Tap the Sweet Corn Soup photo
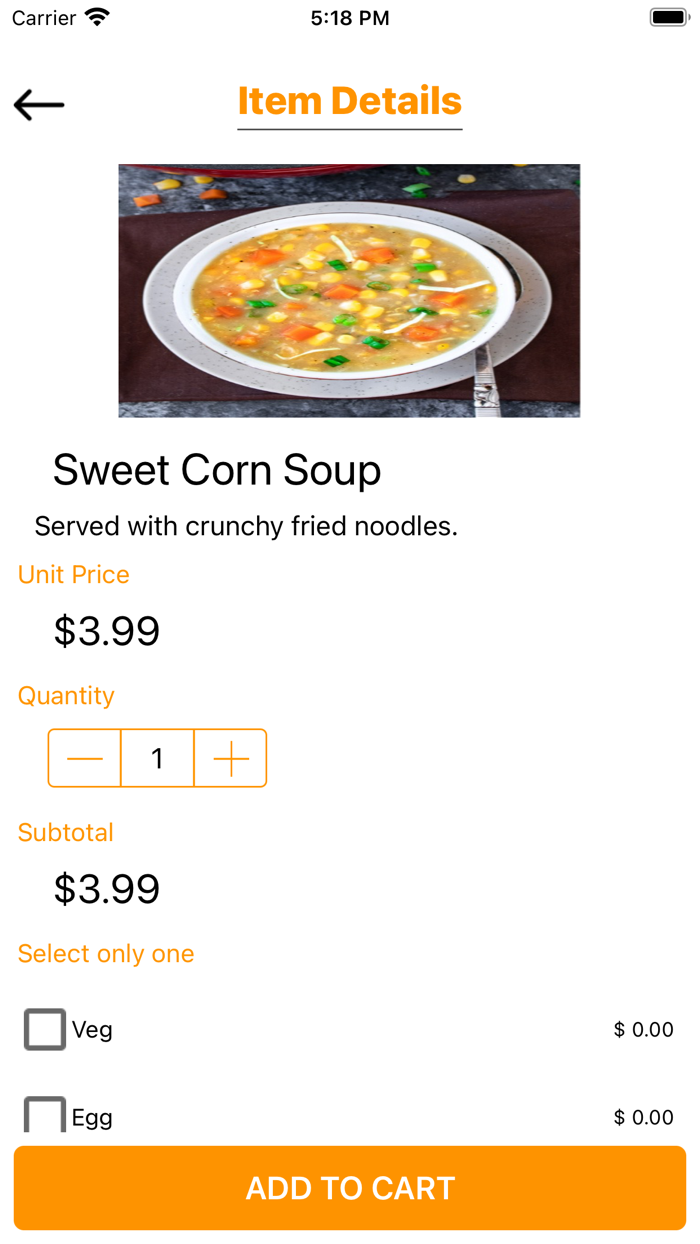 [349, 290]
